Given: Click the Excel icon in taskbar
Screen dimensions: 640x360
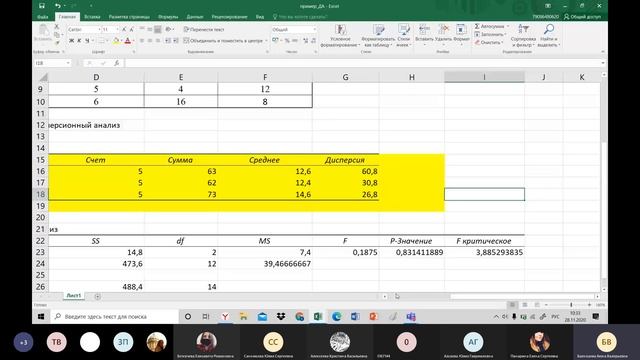Looking at the screenshot, I should coord(318,316).
